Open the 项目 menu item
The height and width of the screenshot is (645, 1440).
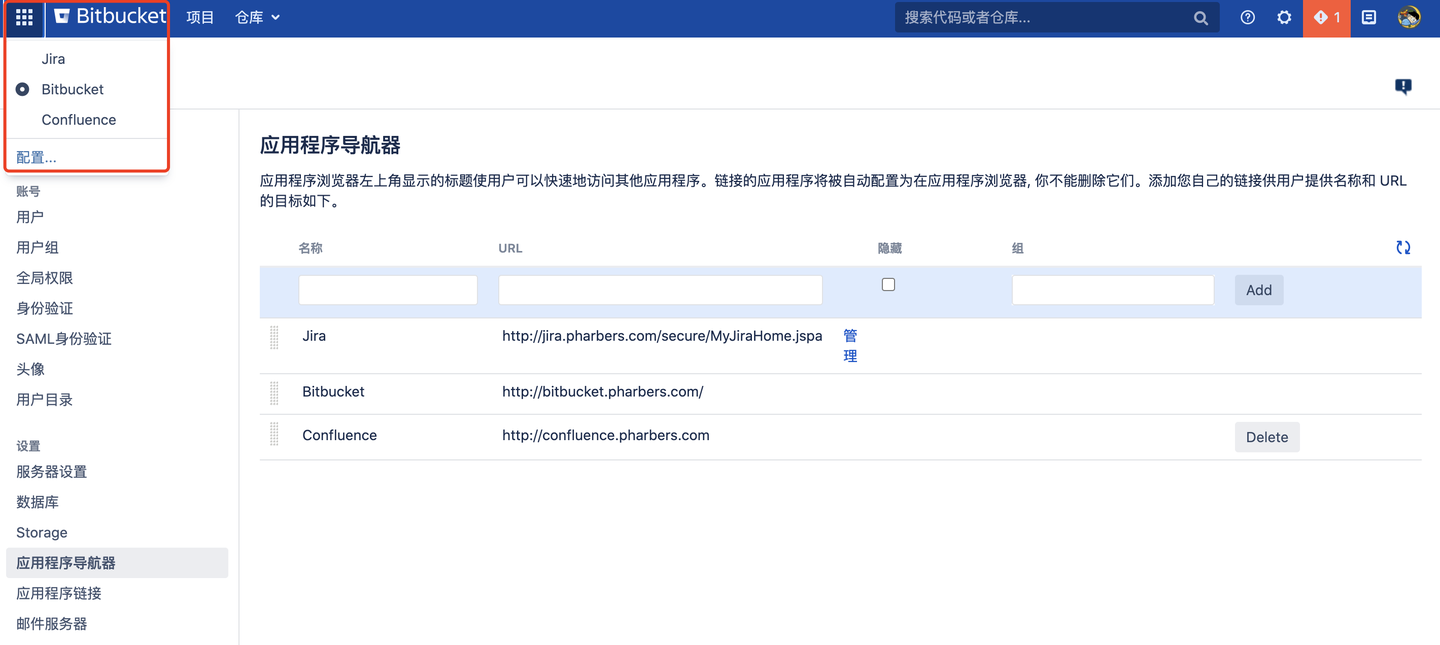[199, 17]
